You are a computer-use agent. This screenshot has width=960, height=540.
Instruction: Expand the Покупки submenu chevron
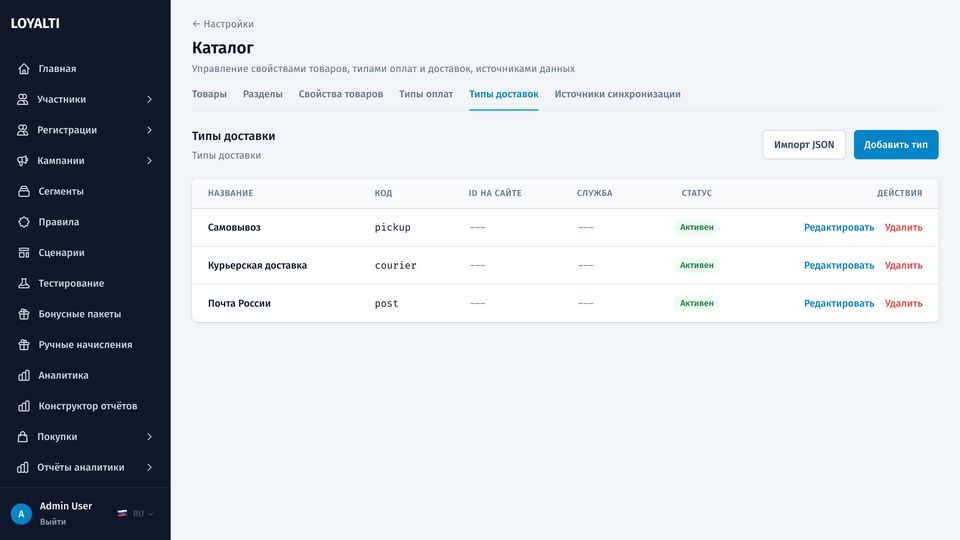(x=149, y=437)
